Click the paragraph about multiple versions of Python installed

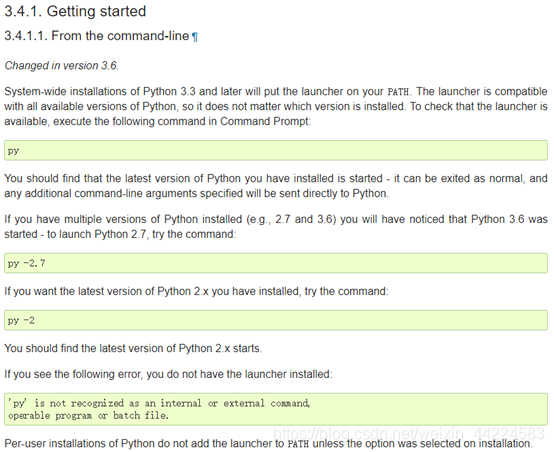tap(276, 227)
